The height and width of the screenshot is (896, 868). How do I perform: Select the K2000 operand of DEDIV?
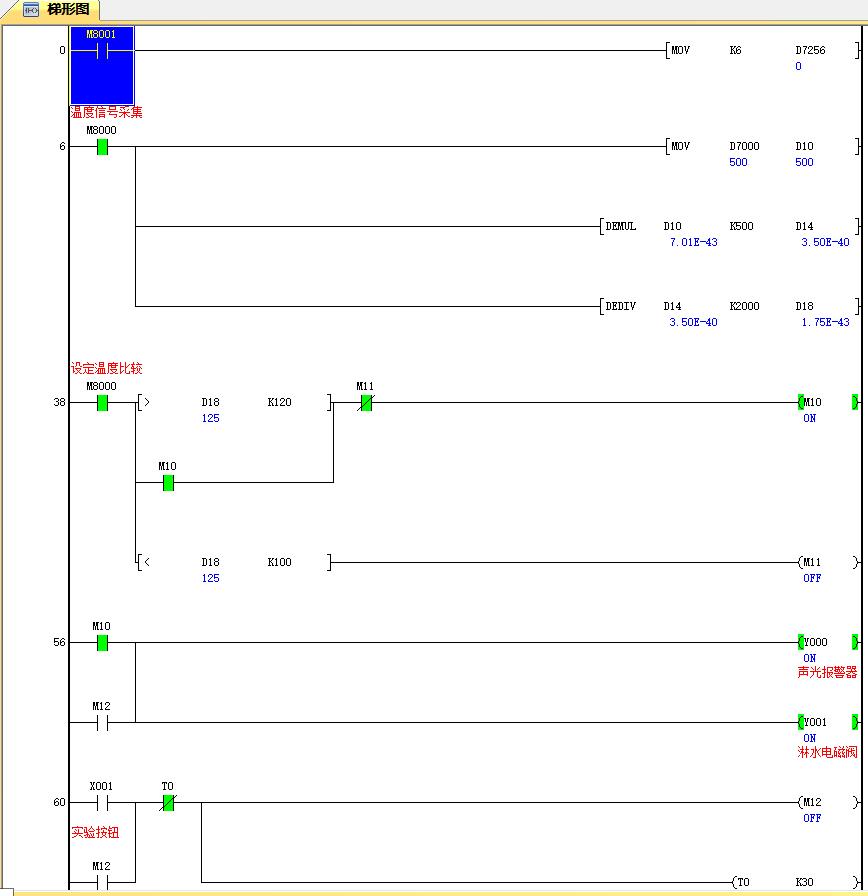pyautogui.click(x=744, y=306)
